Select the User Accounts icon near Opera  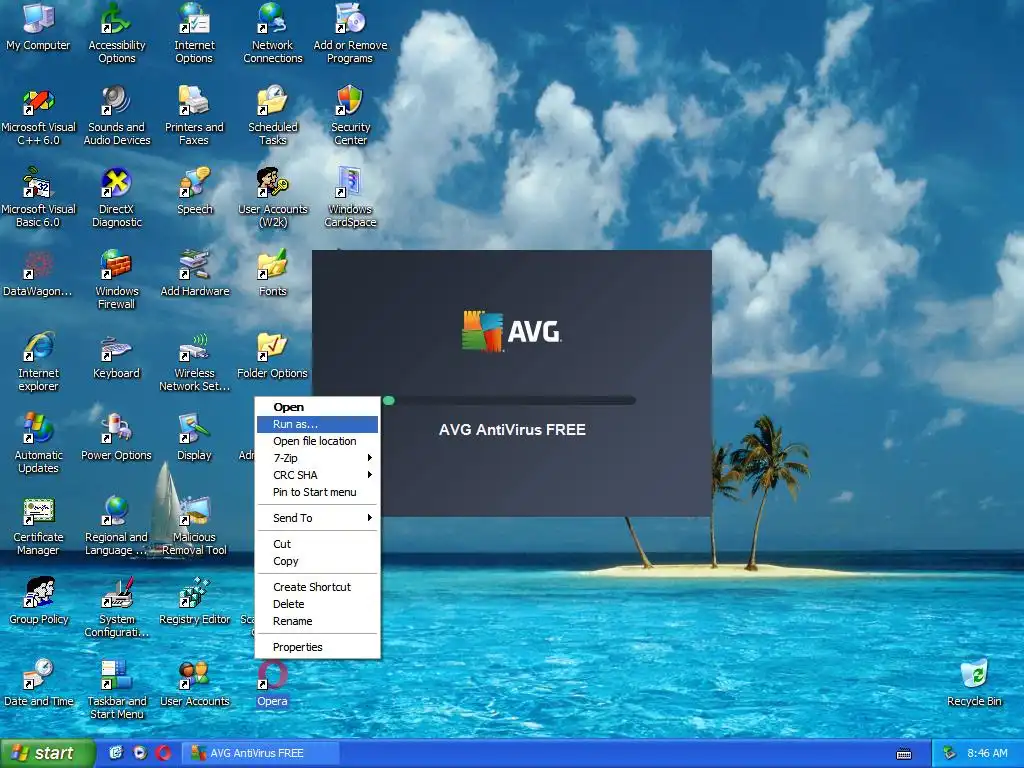pyautogui.click(x=194, y=683)
